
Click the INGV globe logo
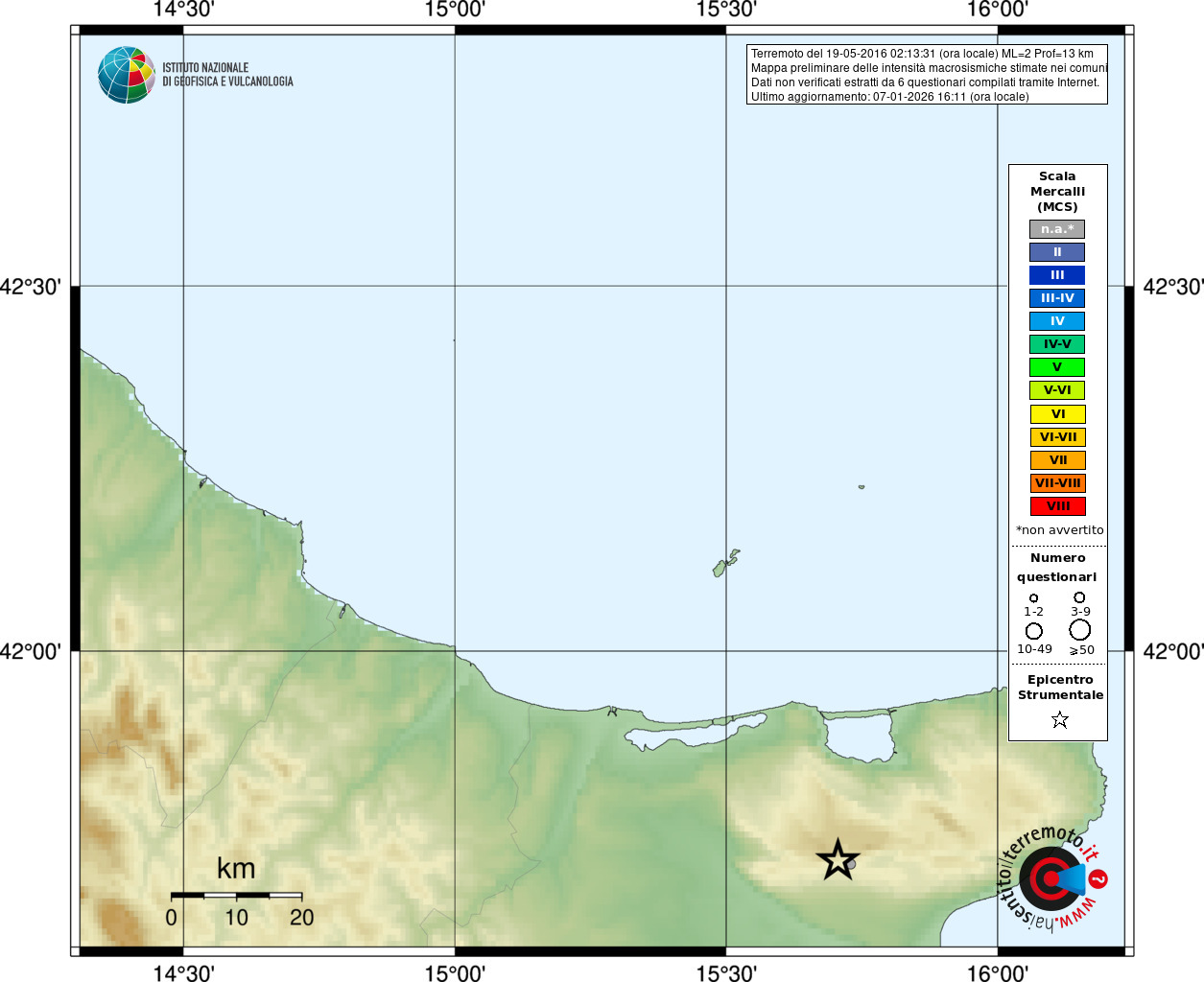pyautogui.click(x=127, y=75)
